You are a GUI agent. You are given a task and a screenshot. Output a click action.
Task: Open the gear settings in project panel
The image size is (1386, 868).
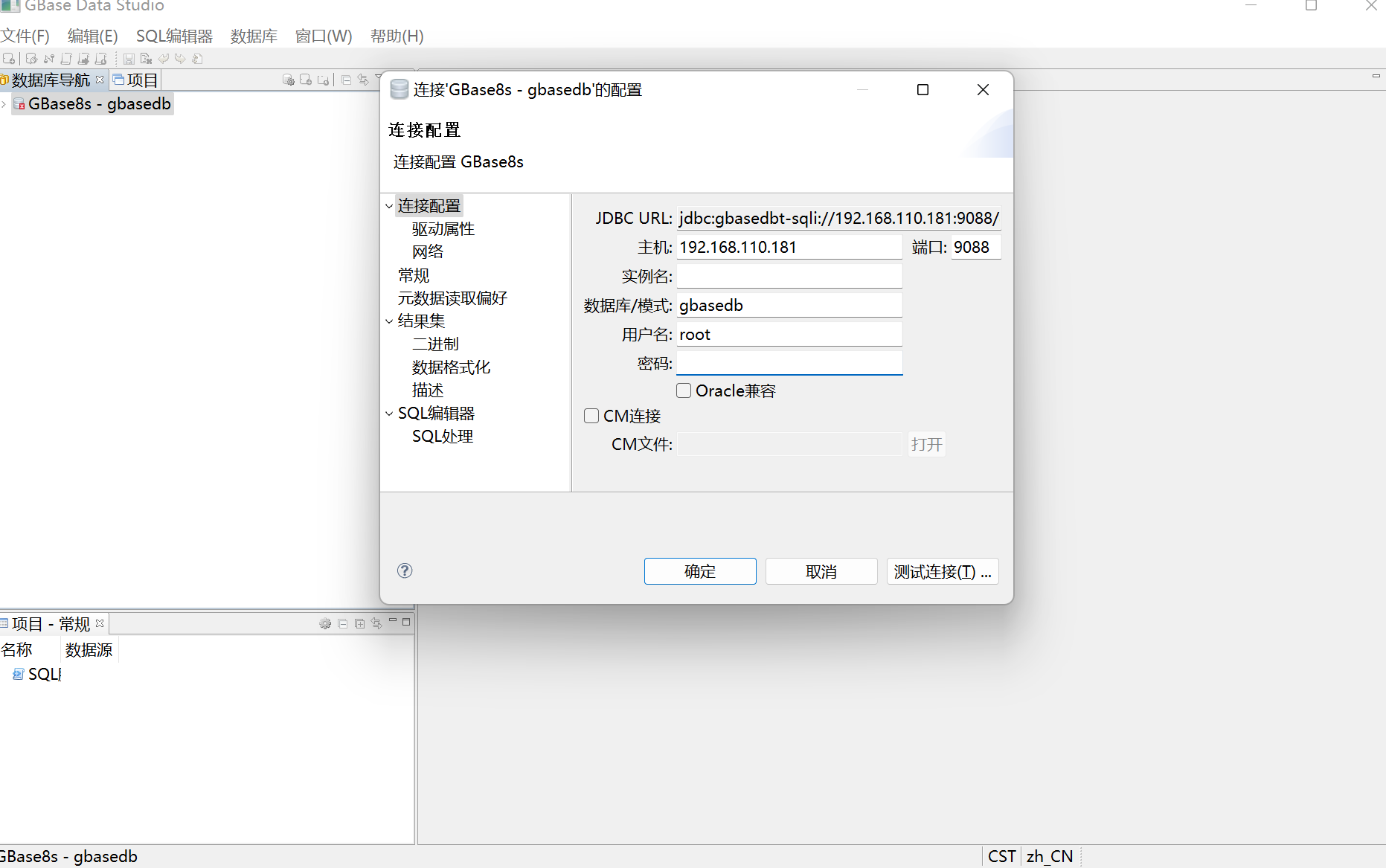pyautogui.click(x=325, y=623)
